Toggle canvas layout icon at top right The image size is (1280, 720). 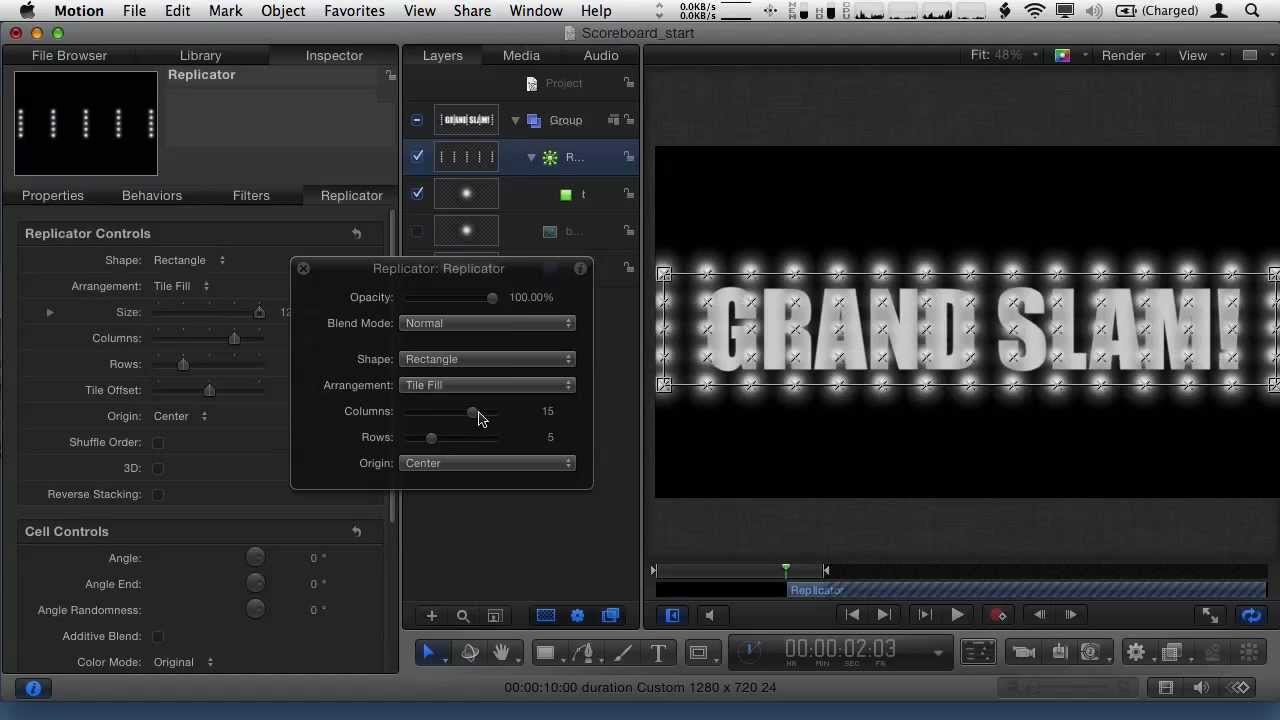pyautogui.click(x=1249, y=55)
